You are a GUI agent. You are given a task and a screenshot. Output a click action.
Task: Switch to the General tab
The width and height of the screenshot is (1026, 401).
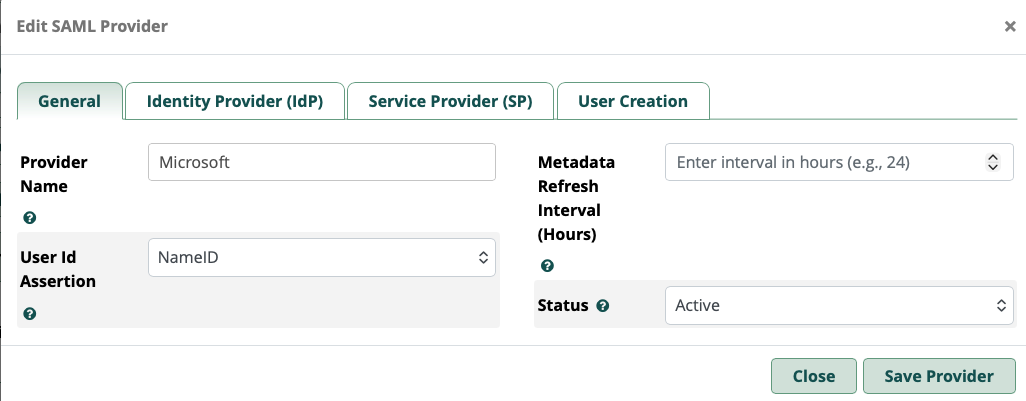click(69, 101)
